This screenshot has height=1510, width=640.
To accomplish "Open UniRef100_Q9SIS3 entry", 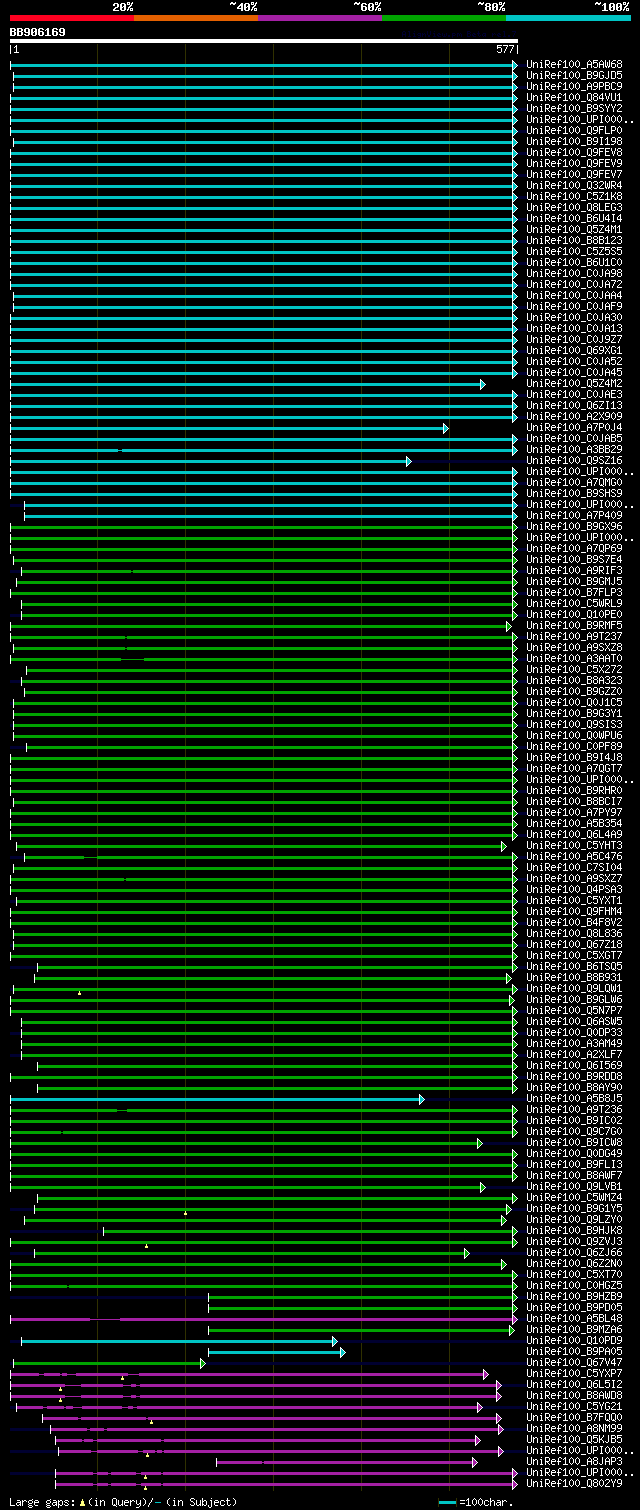I will [x=574, y=724].
